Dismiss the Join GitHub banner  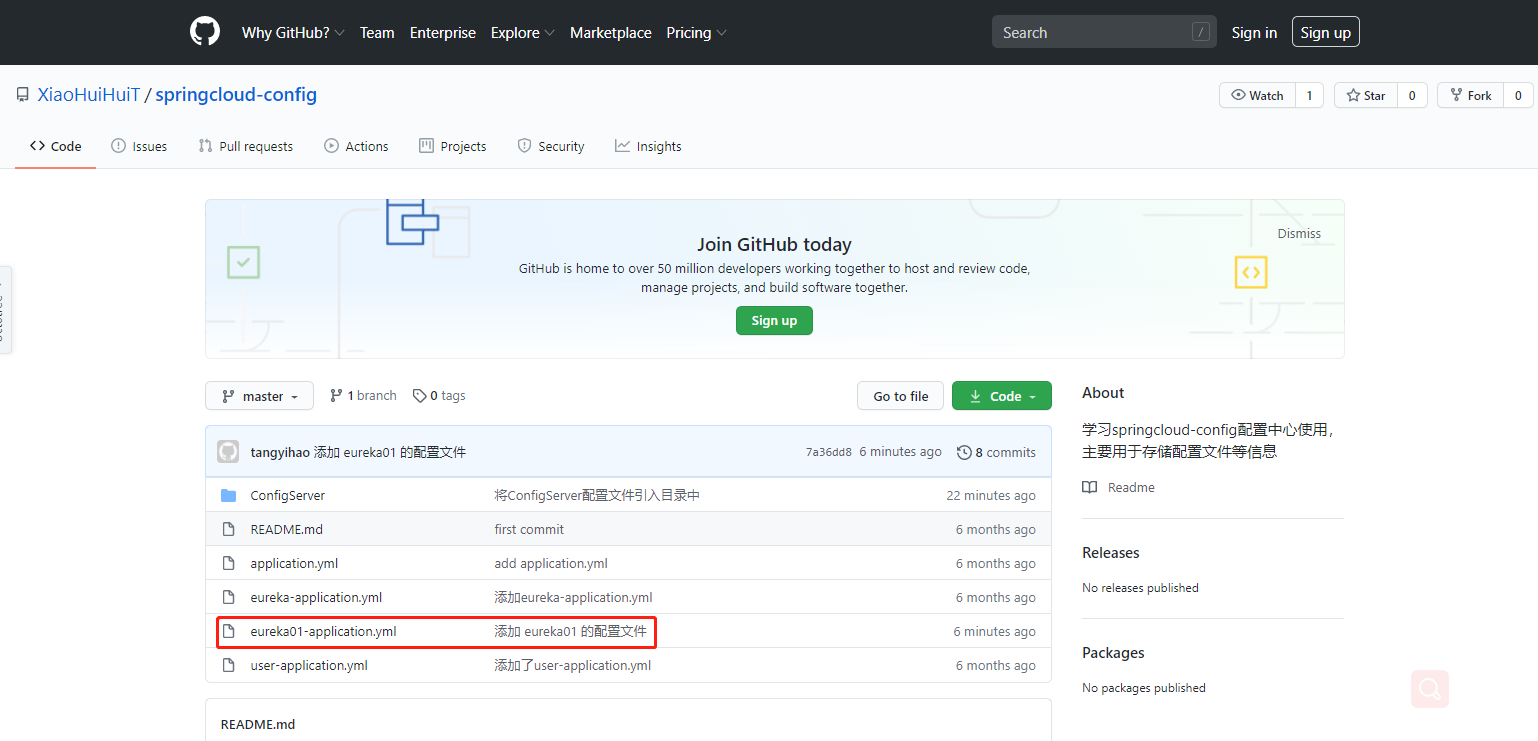pyautogui.click(x=1299, y=233)
